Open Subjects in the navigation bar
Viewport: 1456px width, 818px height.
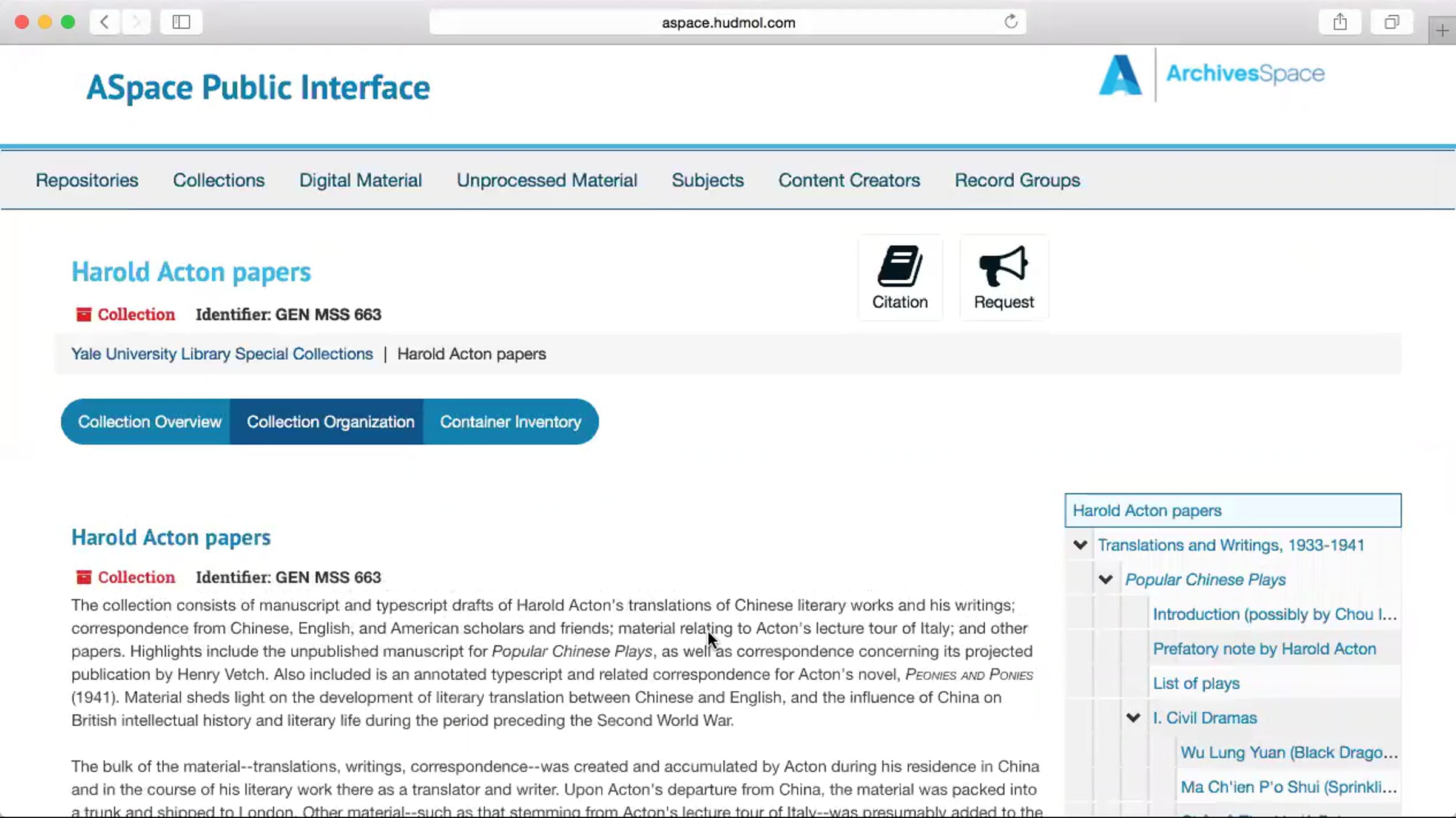pos(707,180)
